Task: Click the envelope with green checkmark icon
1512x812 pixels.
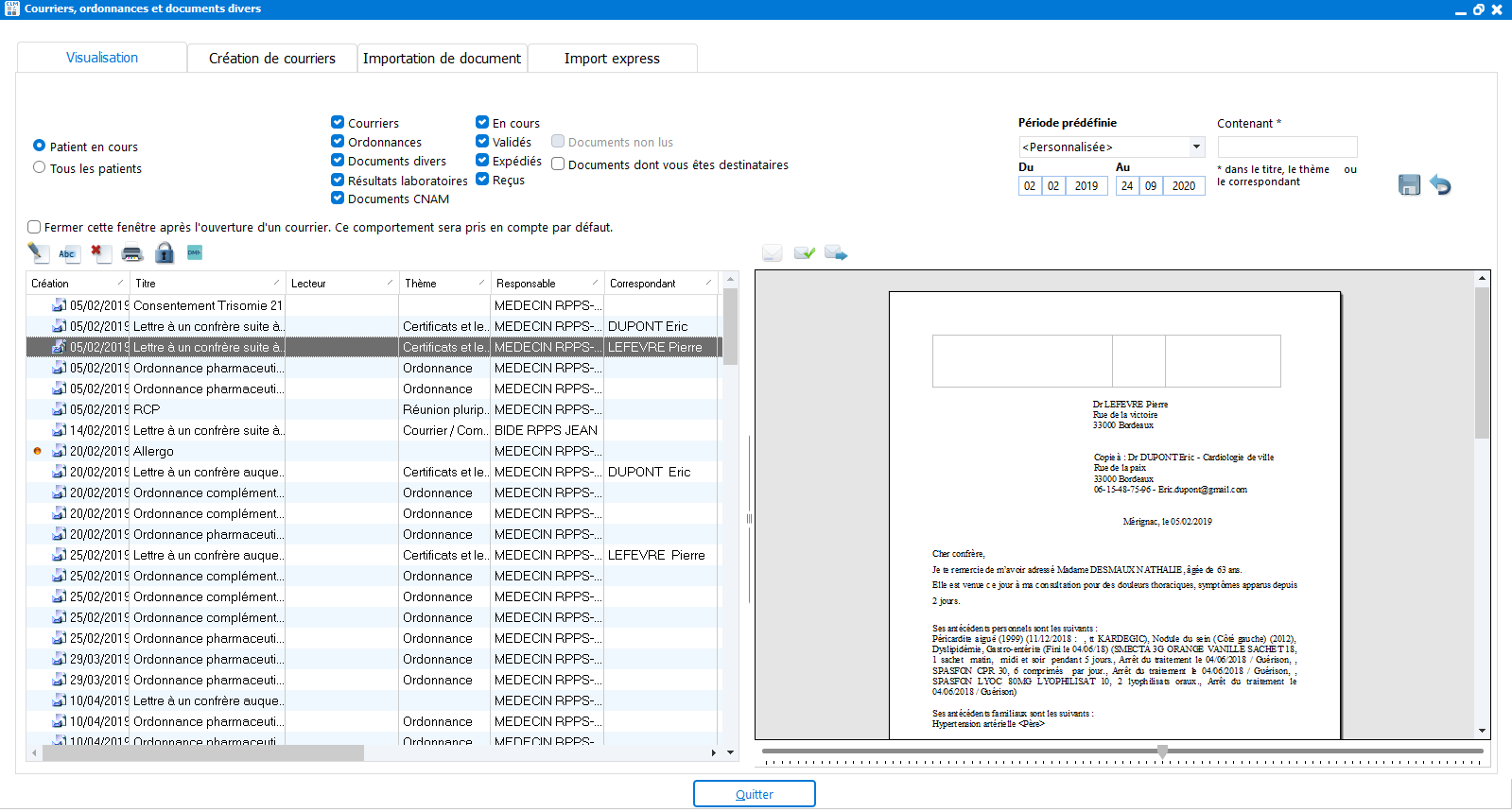Action: [805, 252]
